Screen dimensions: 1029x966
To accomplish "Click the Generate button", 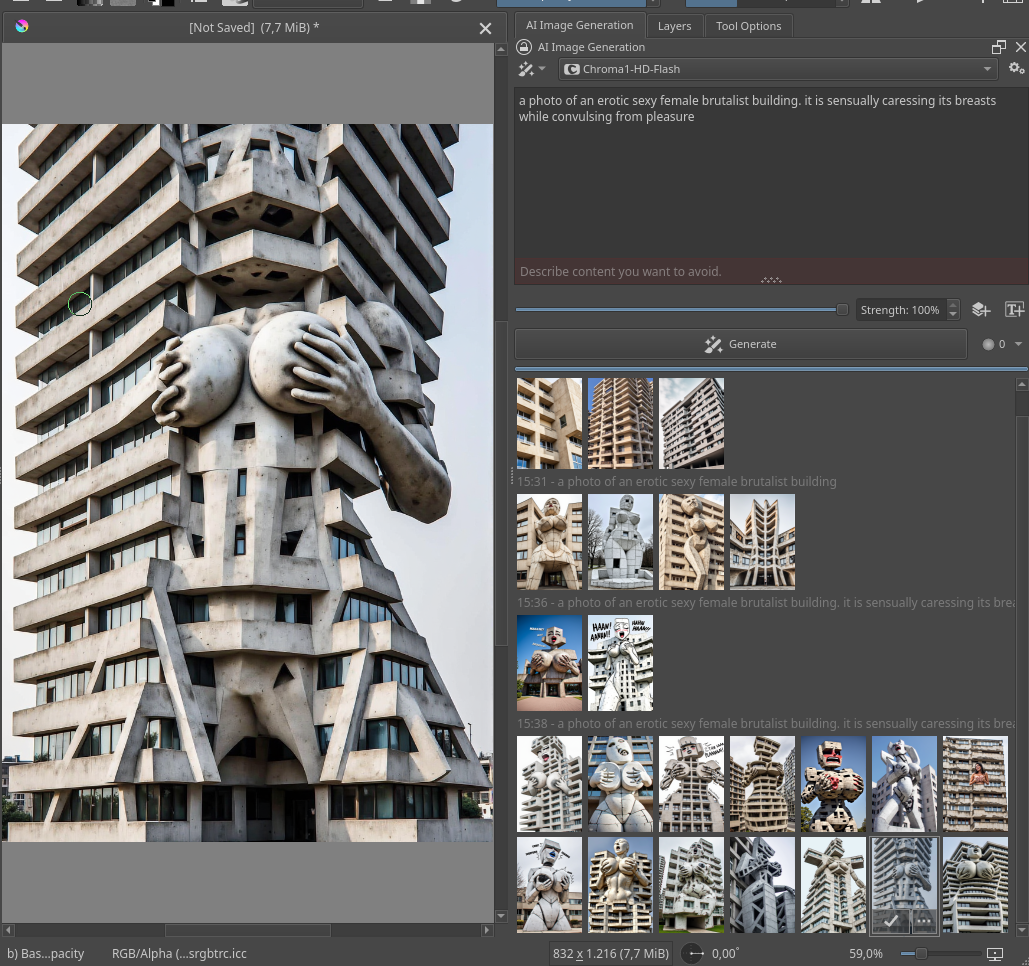I will (x=741, y=344).
